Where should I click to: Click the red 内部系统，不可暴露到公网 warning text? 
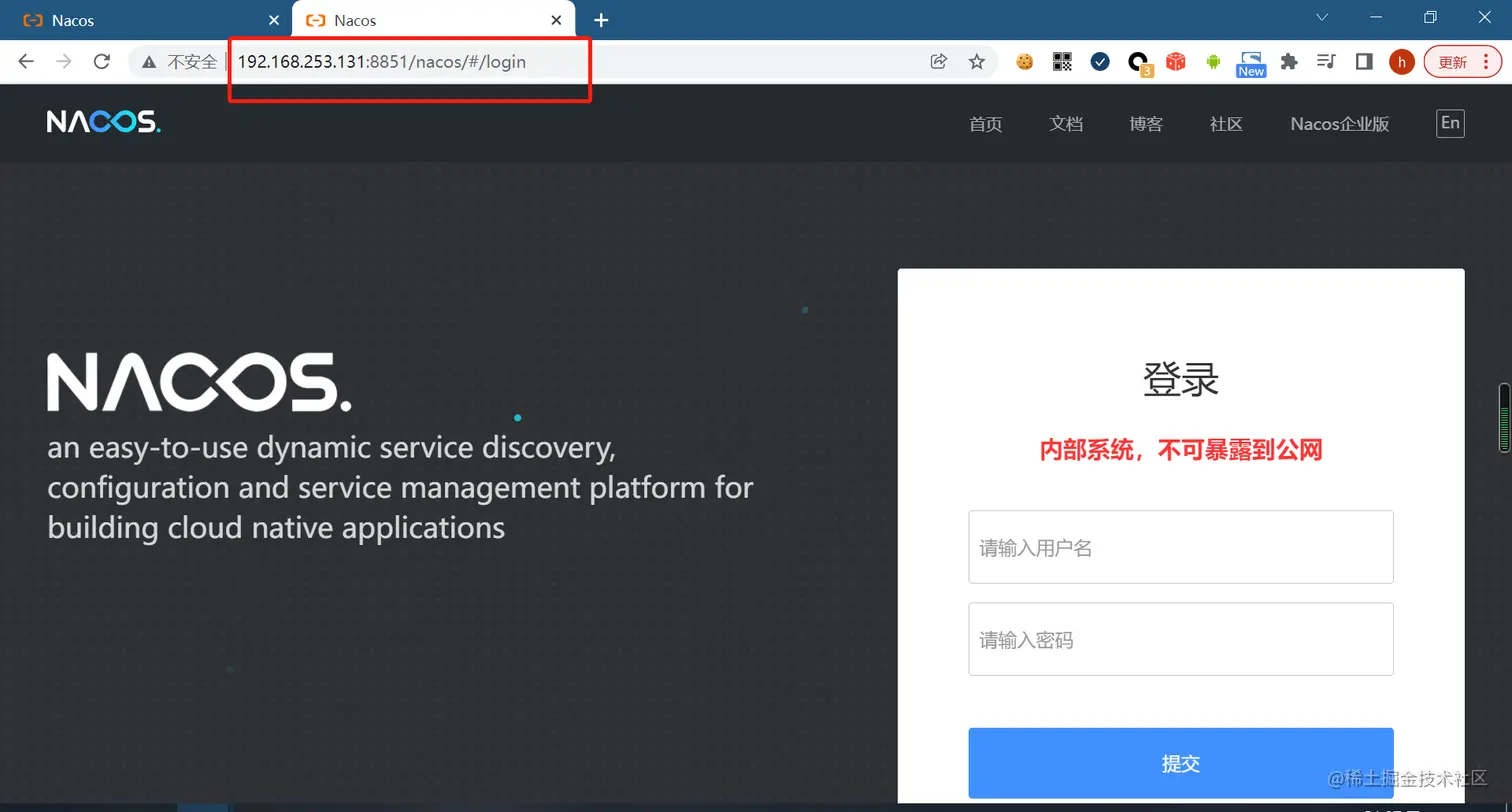1181,450
